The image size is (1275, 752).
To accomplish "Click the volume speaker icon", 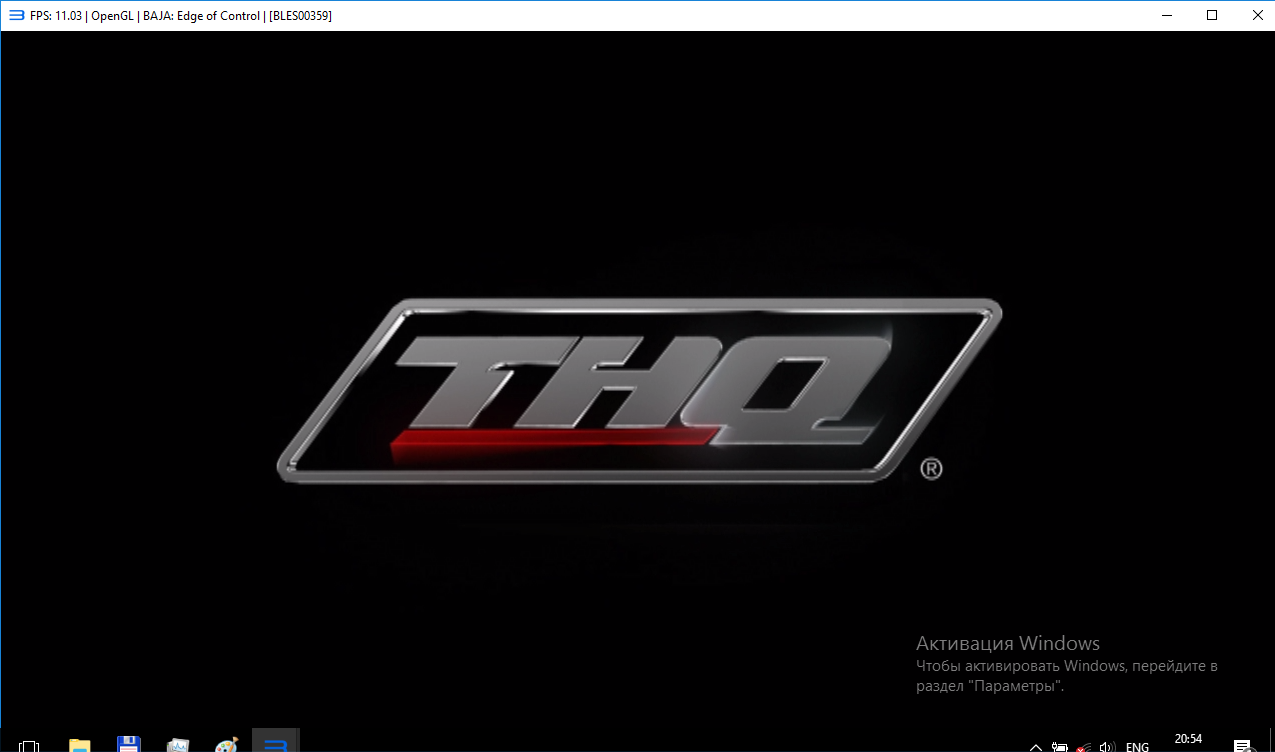I will [x=1107, y=746].
